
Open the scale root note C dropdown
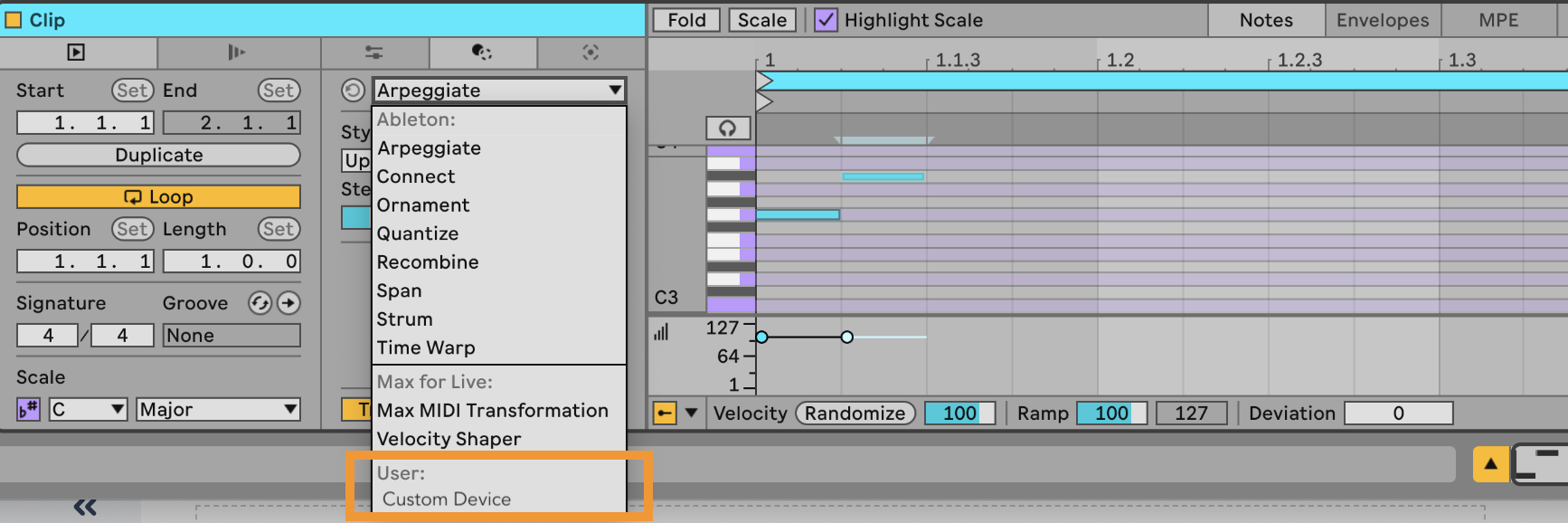88,409
